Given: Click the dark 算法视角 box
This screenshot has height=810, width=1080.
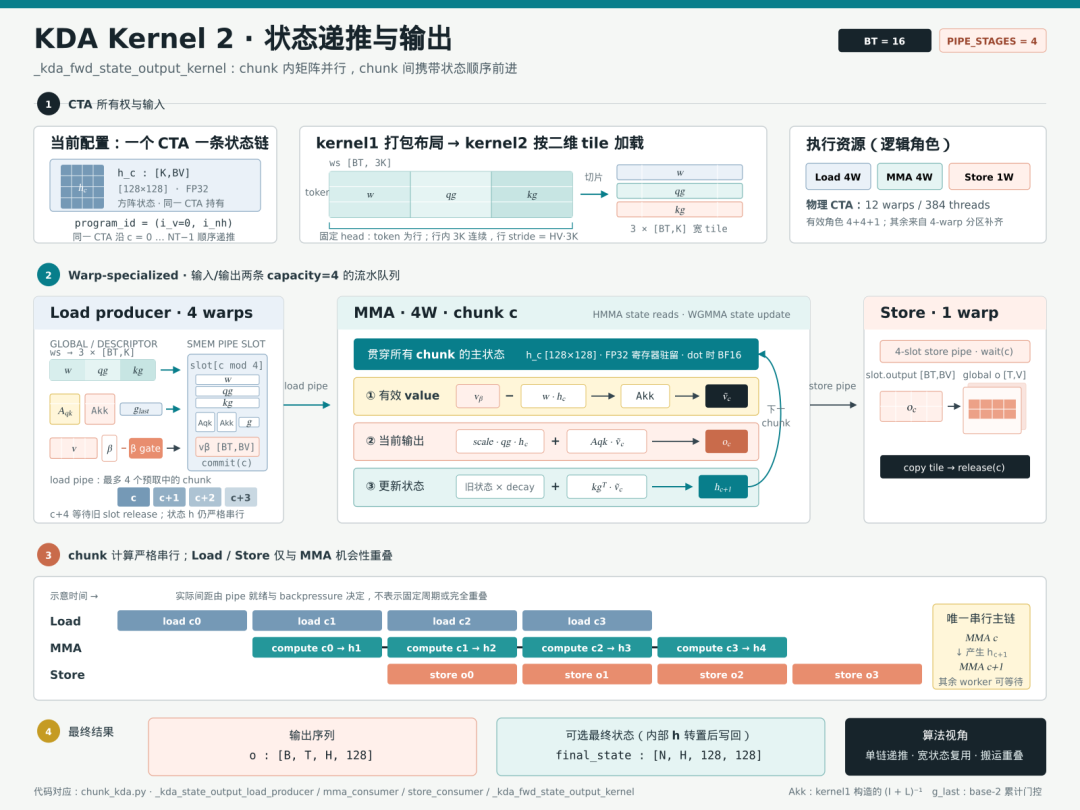Looking at the screenshot, I should (945, 747).
